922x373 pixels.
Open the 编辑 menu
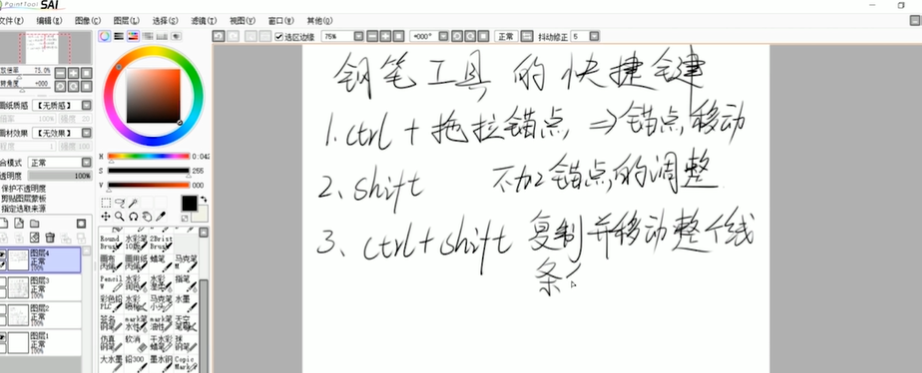pos(49,21)
